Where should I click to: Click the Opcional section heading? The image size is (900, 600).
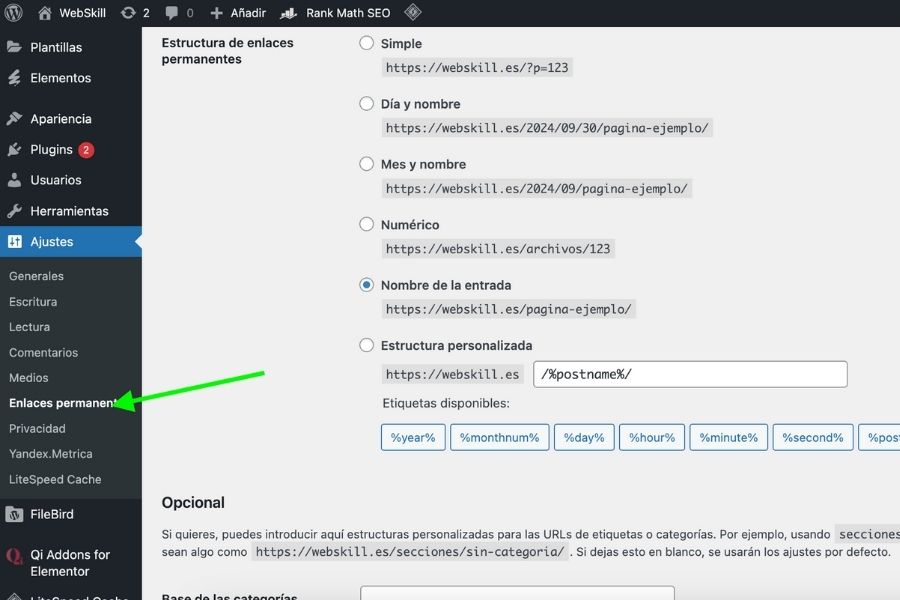(193, 503)
